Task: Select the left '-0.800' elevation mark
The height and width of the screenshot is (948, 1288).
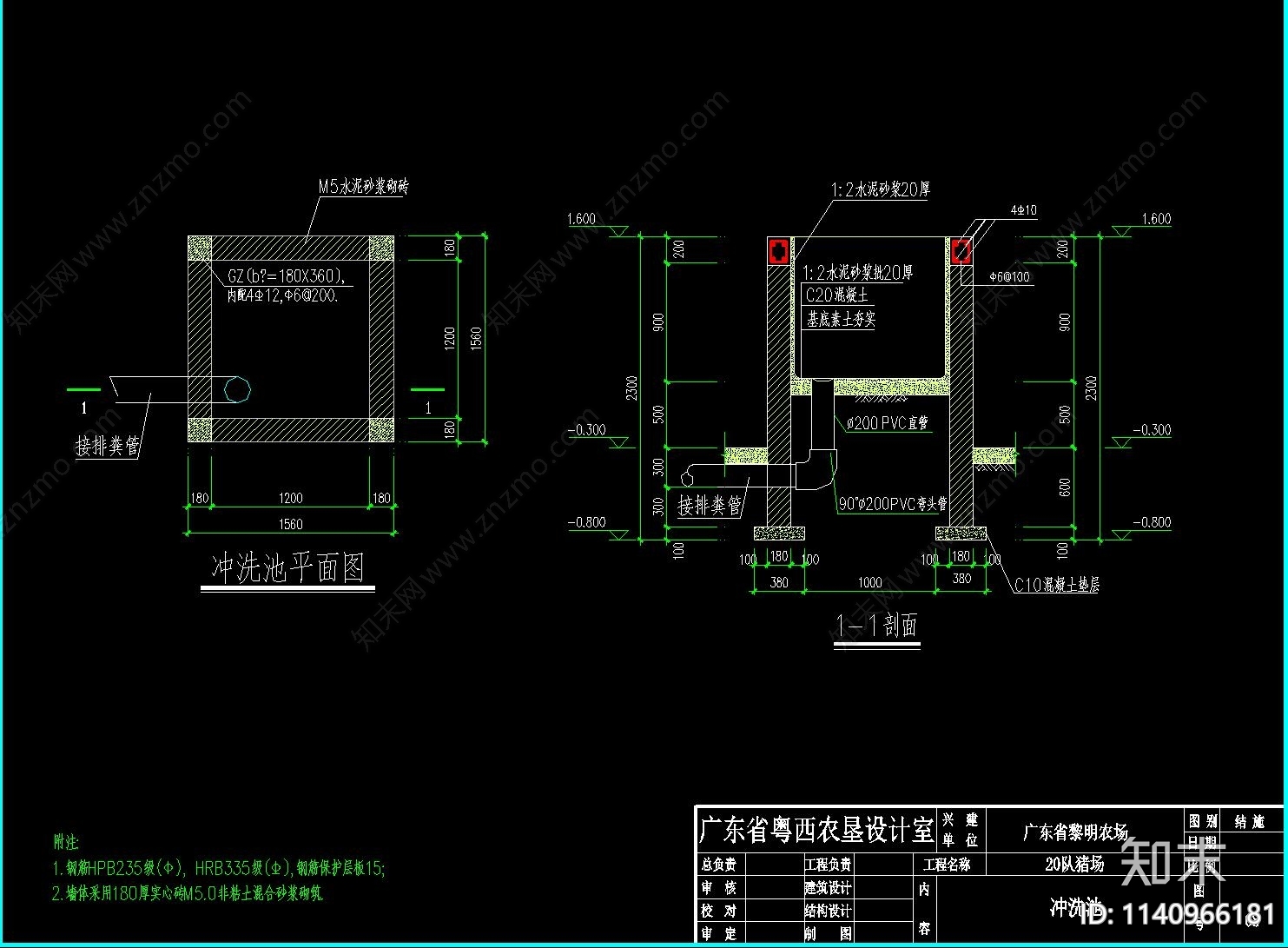Action: [x=587, y=522]
